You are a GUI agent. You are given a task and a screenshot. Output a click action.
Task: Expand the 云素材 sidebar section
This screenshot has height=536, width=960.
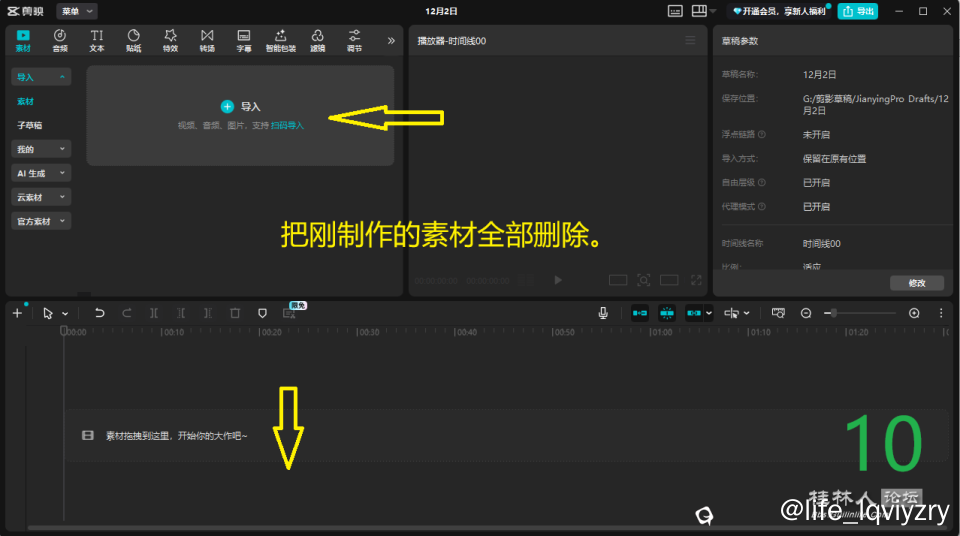pos(41,197)
